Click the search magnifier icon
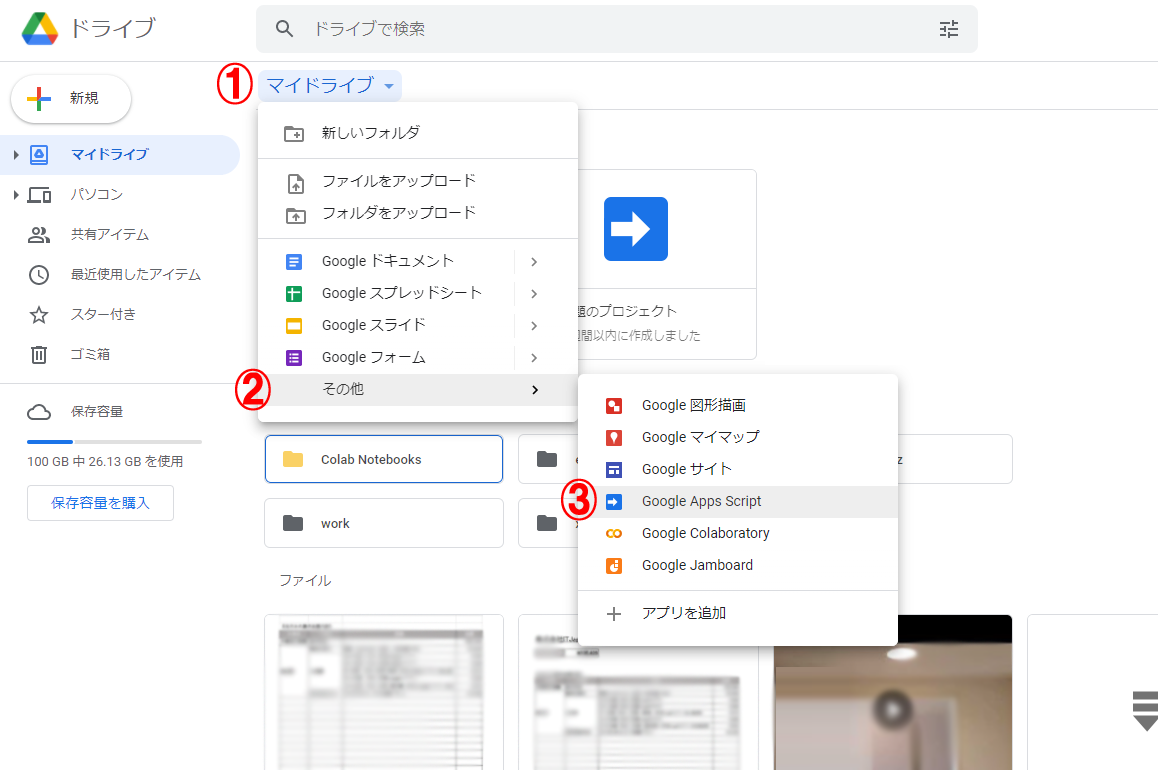Viewport: 1158px width, 770px height. pos(284,29)
